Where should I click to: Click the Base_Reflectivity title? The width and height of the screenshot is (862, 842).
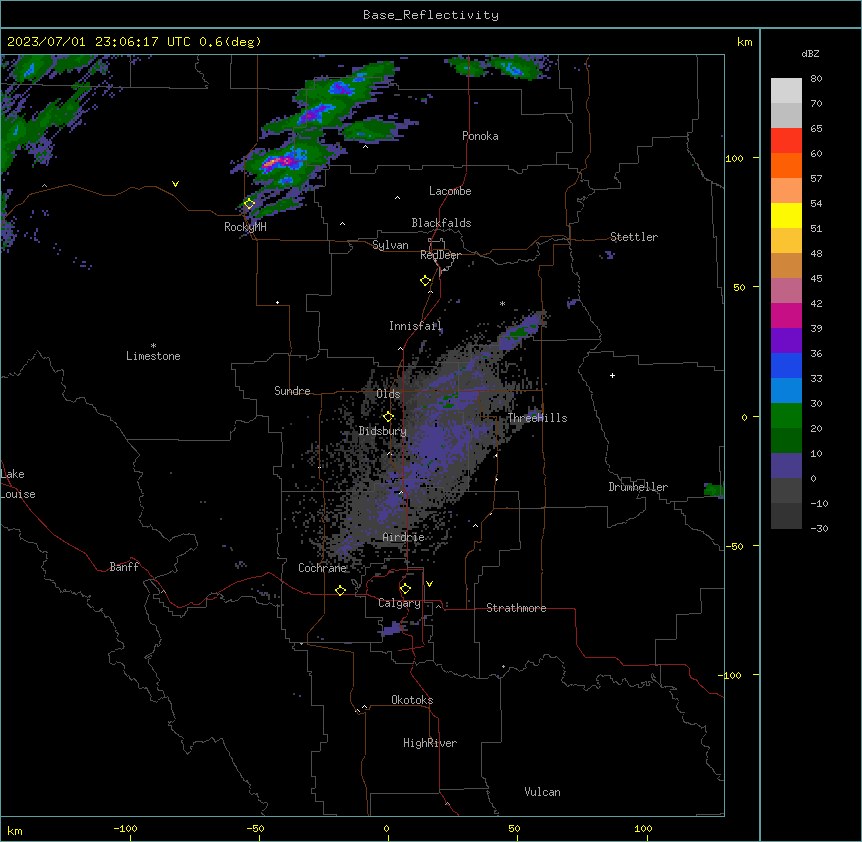[431, 15]
